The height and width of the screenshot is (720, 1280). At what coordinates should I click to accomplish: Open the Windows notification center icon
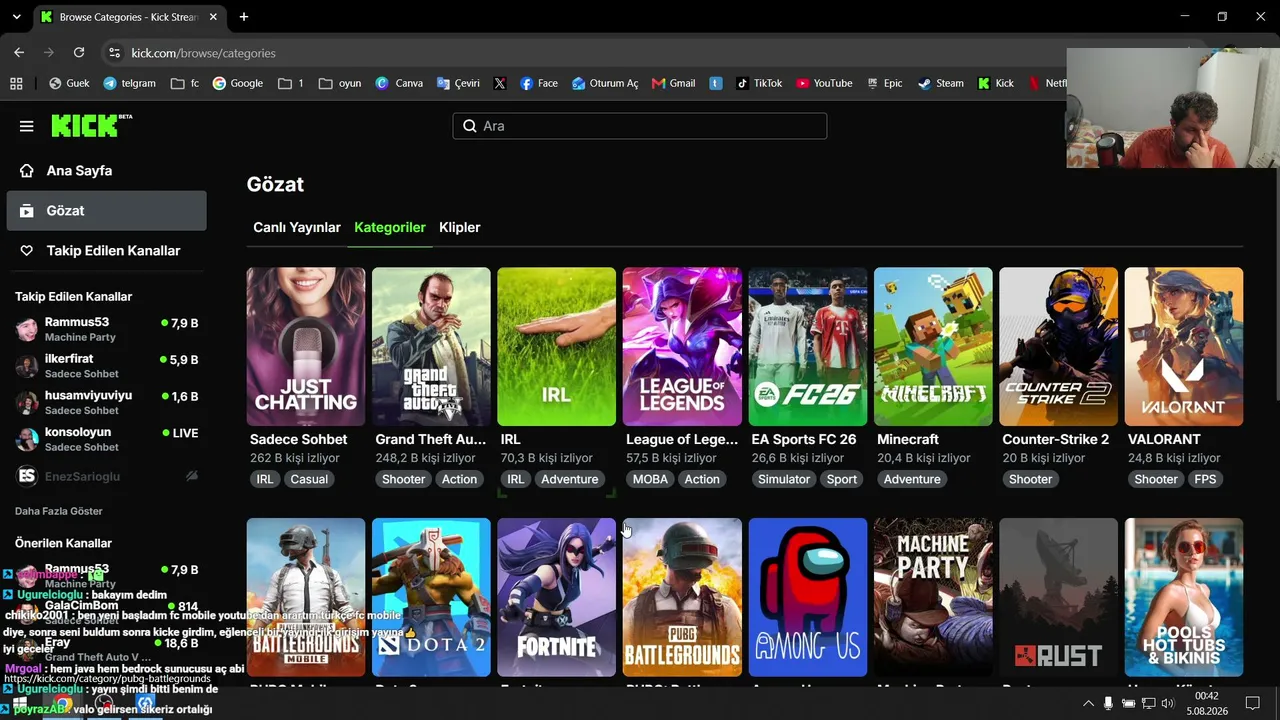point(1252,703)
